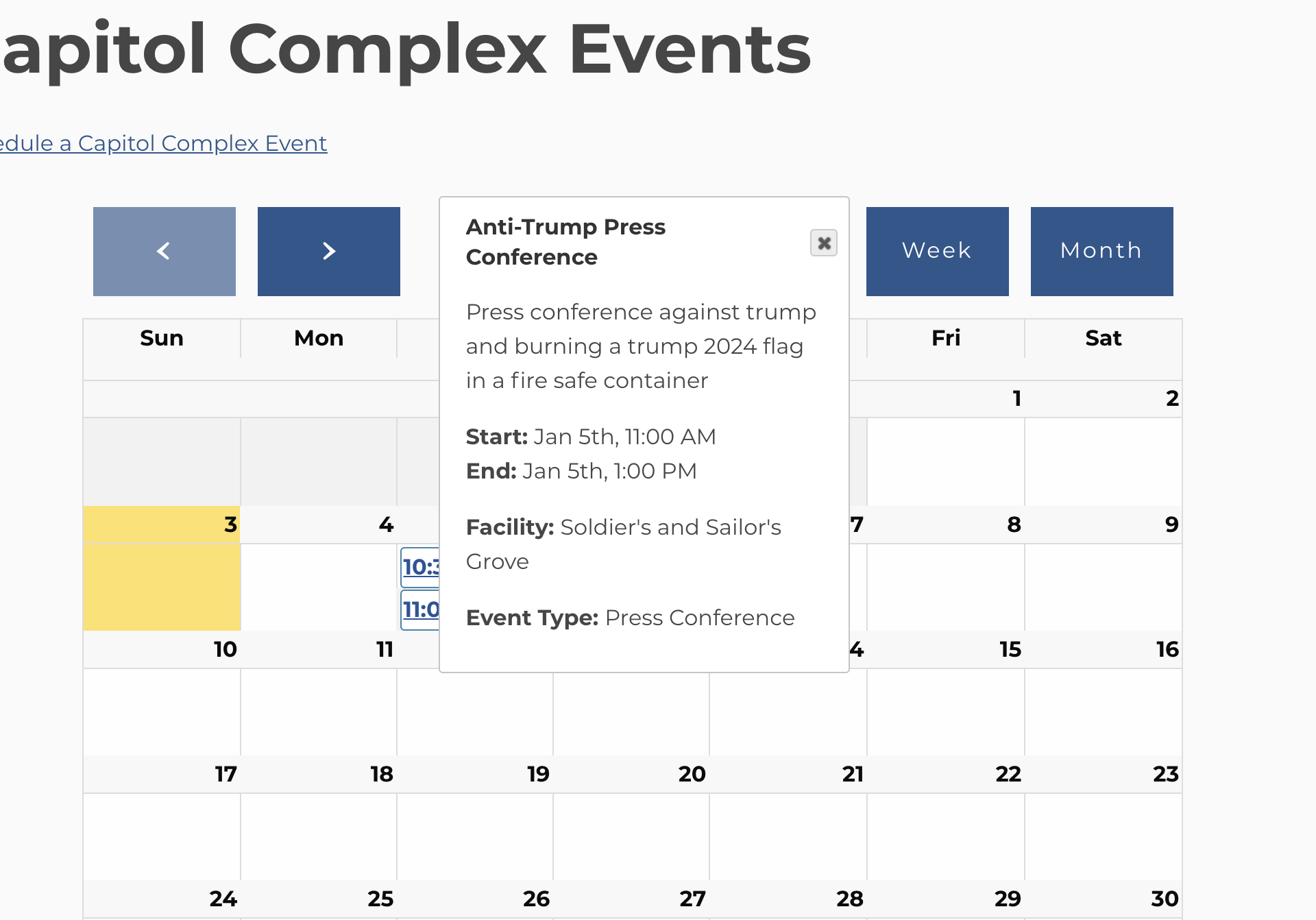The height and width of the screenshot is (920, 1316).
Task: Advance to the next month
Action: tap(329, 251)
